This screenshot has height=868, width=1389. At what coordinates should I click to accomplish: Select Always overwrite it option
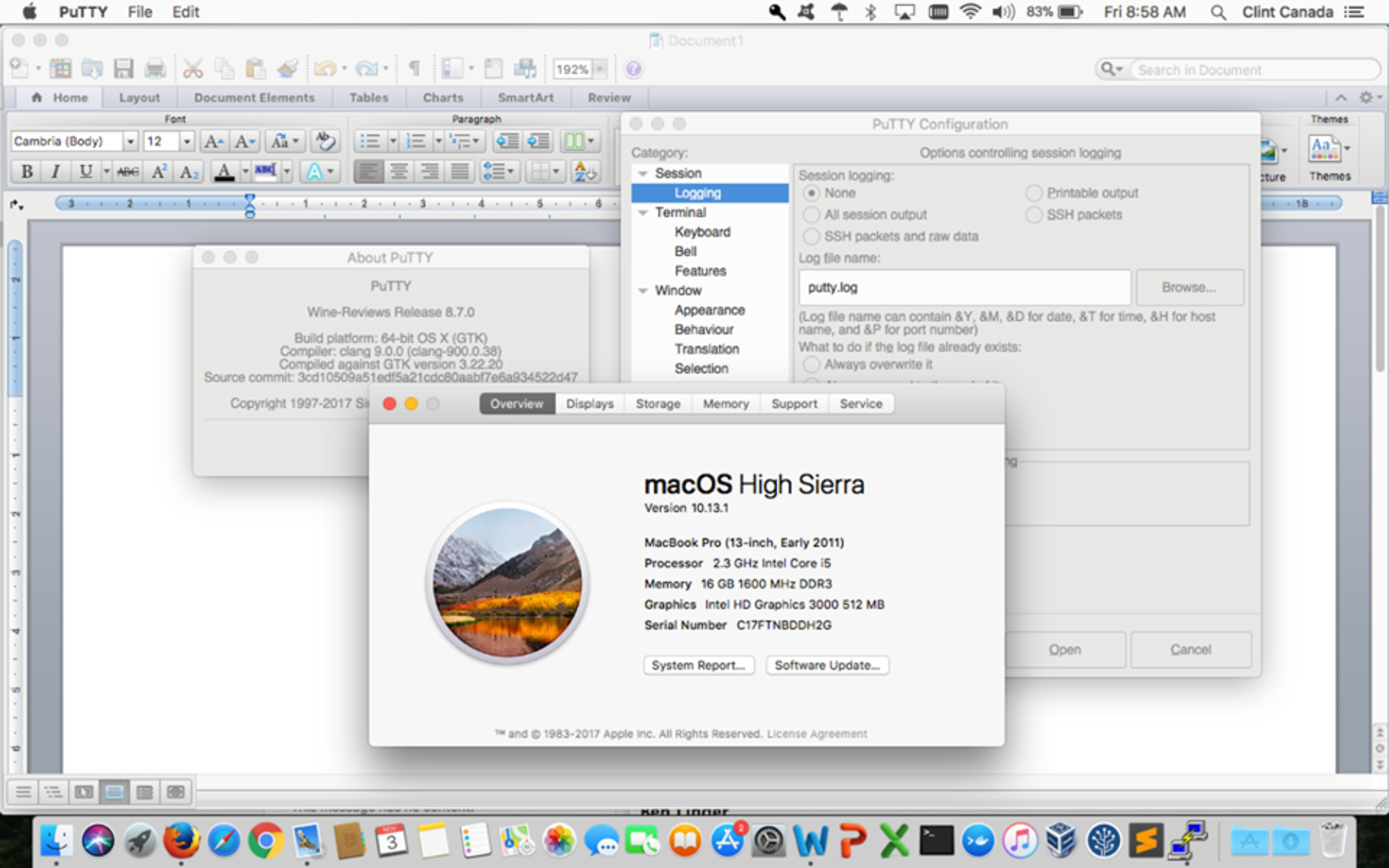811,365
